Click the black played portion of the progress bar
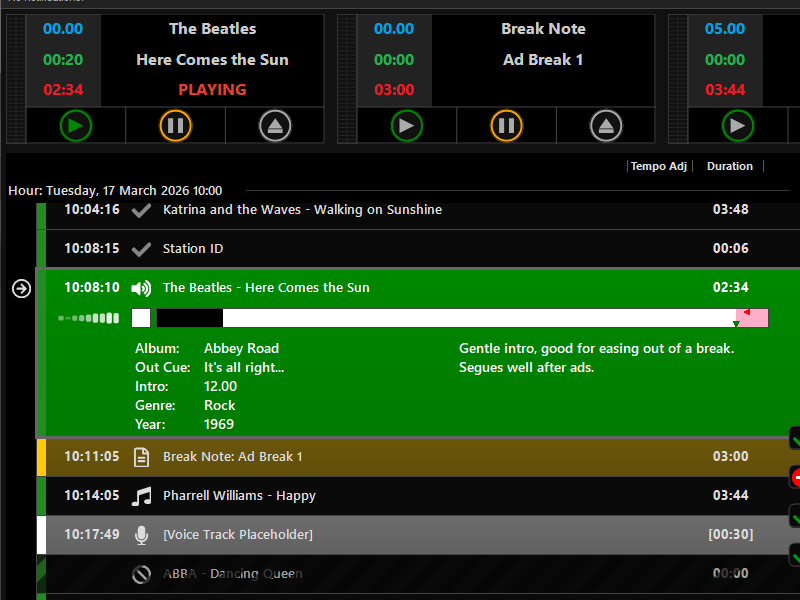The image size is (800, 600). point(190,318)
